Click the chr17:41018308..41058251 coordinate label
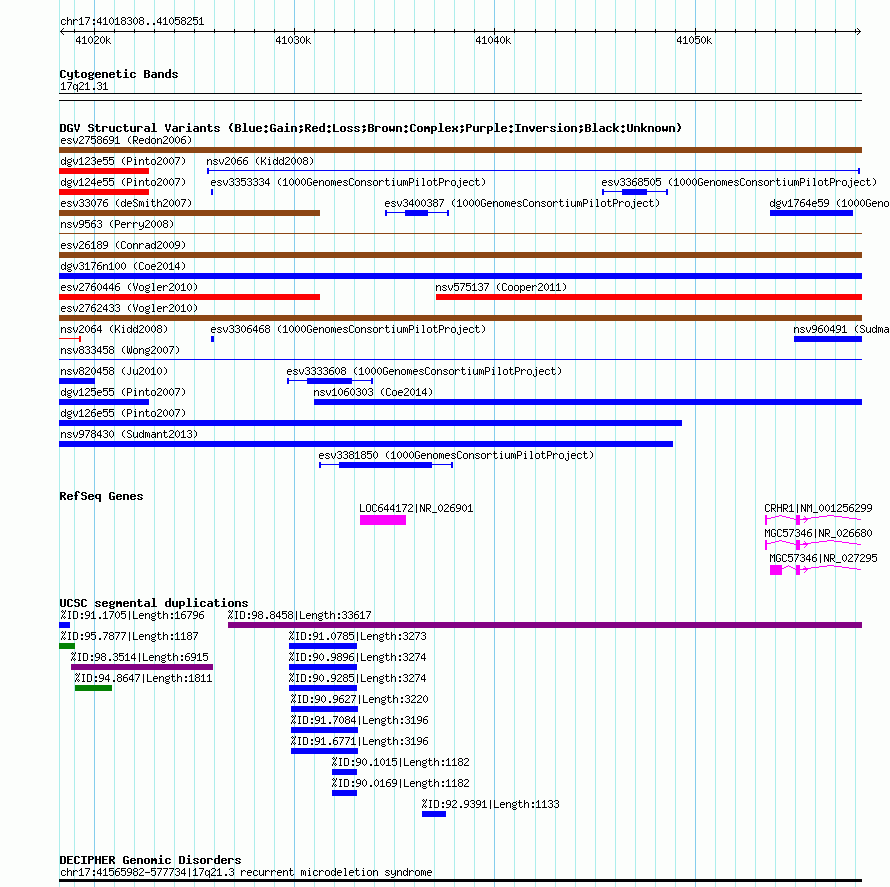Viewport: 890px width, 887px height. [132, 22]
